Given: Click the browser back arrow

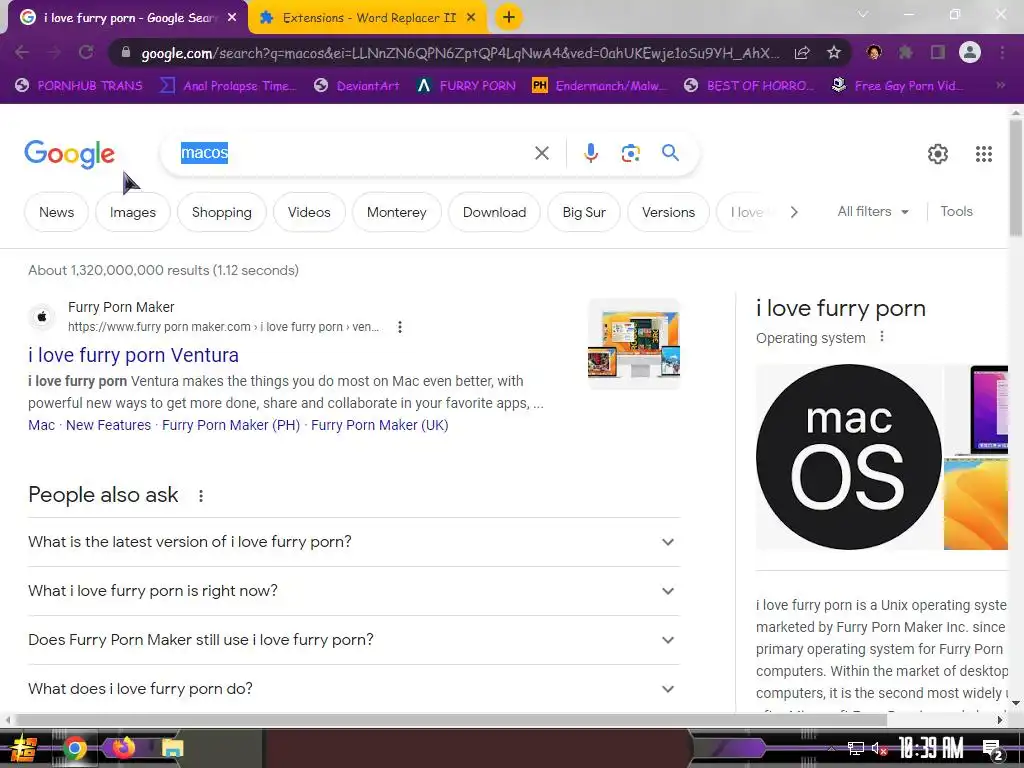Looking at the screenshot, I should tap(22, 52).
